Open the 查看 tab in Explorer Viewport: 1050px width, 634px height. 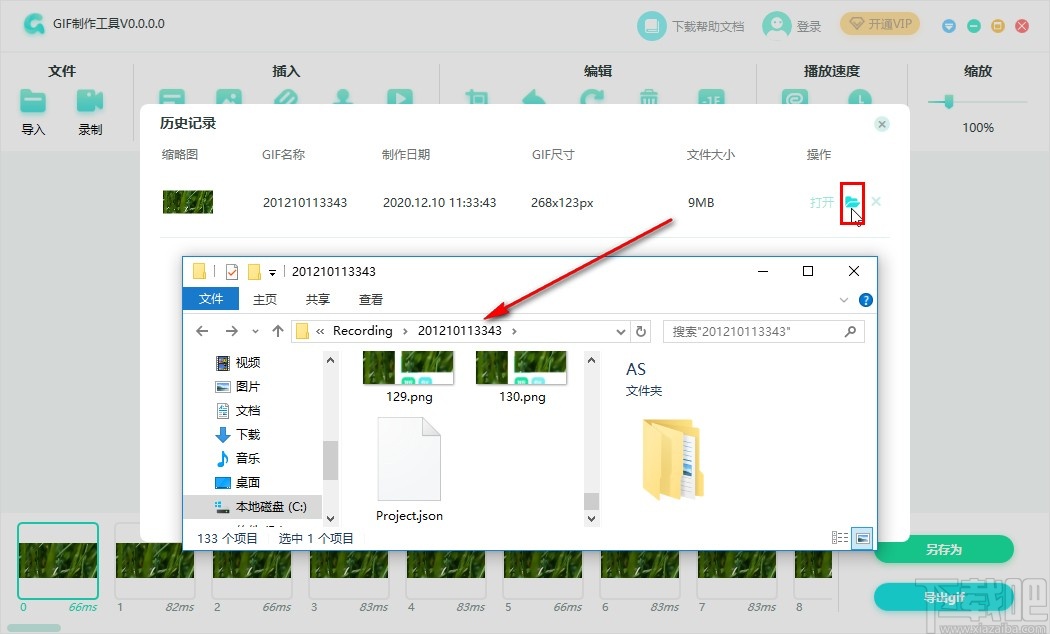point(369,298)
